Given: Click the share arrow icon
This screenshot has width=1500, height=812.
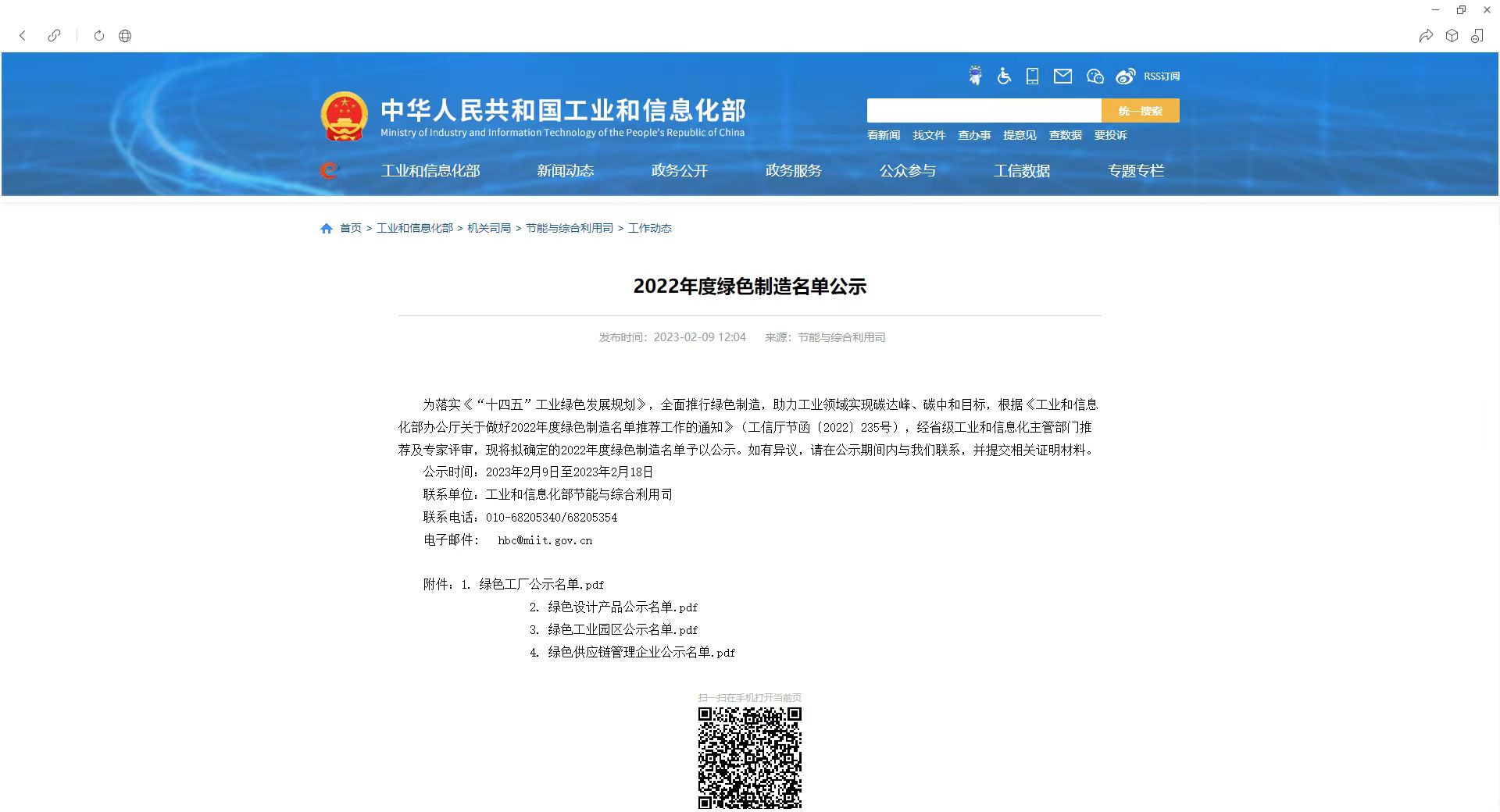Looking at the screenshot, I should pos(1426,36).
